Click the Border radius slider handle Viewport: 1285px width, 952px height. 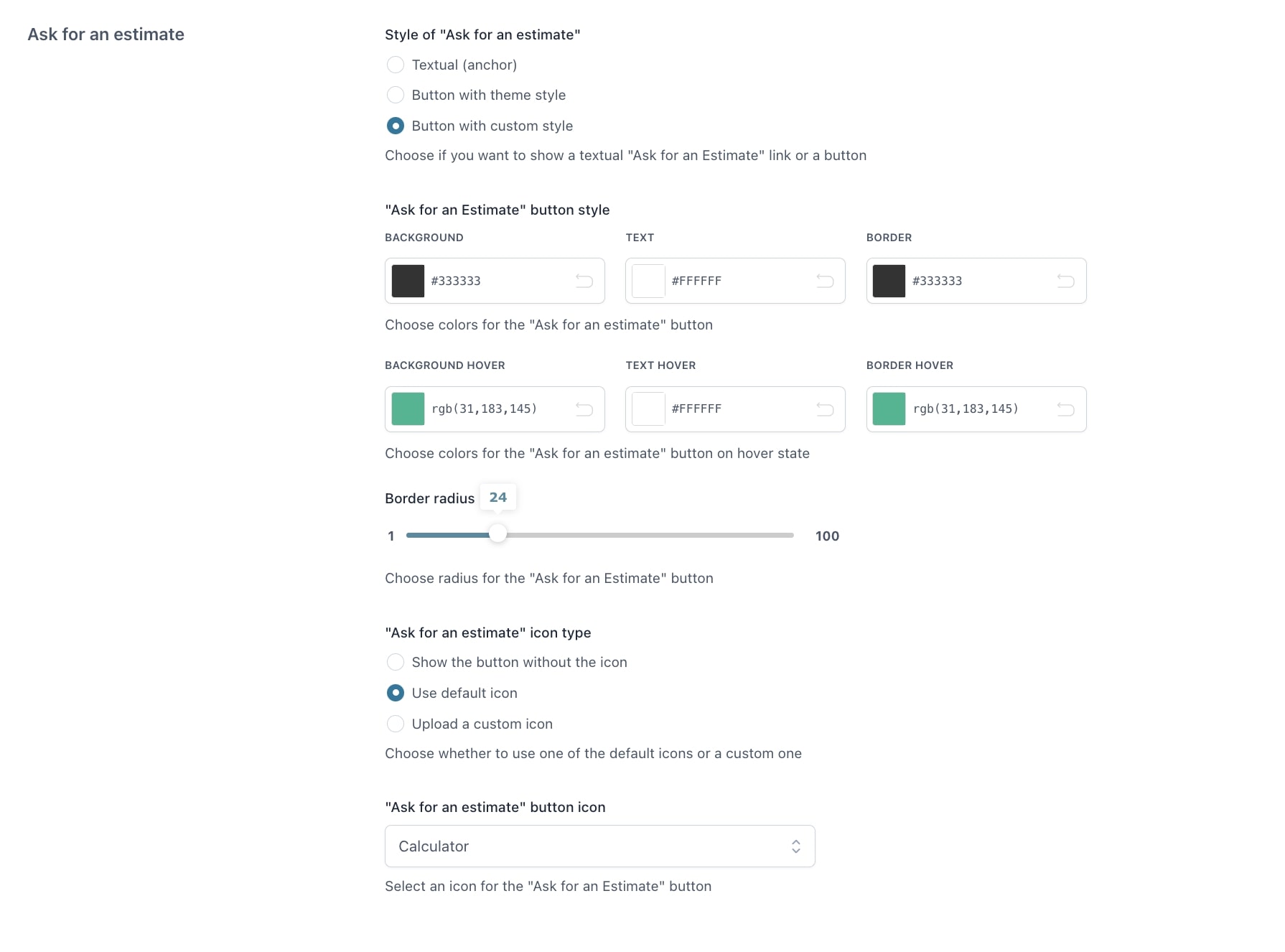497,534
